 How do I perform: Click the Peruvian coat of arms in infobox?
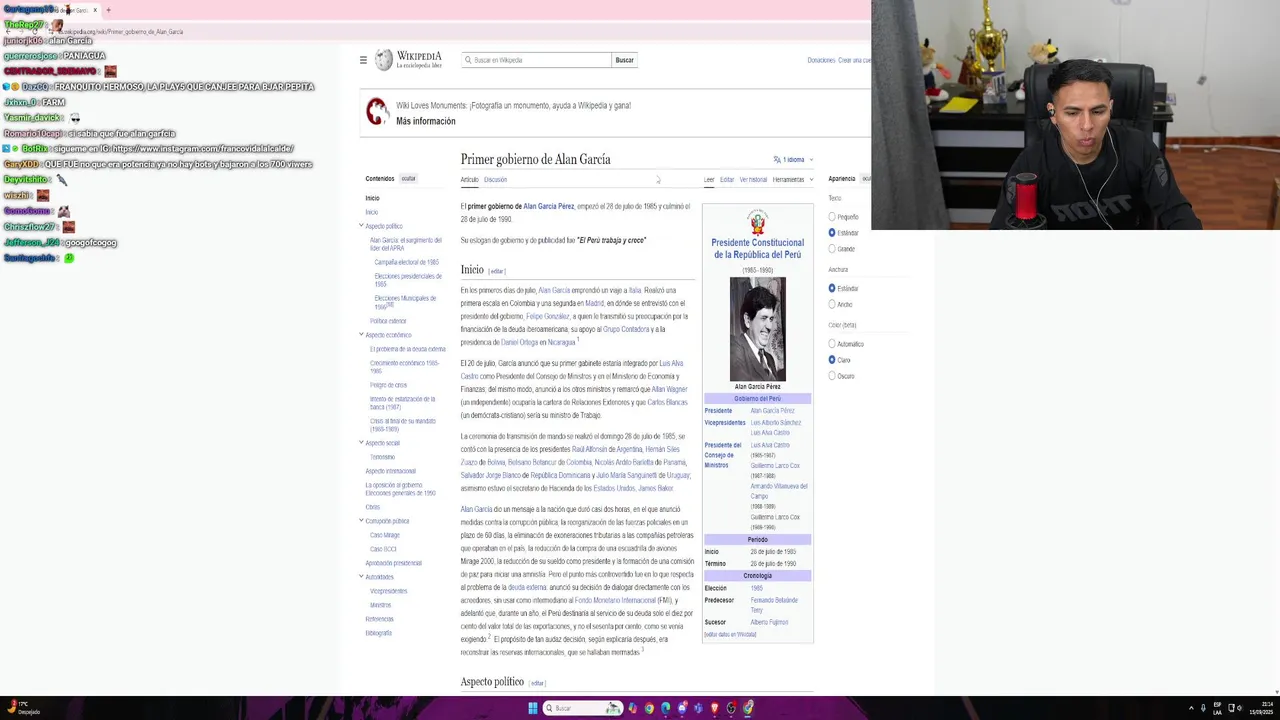click(x=757, y=222)
